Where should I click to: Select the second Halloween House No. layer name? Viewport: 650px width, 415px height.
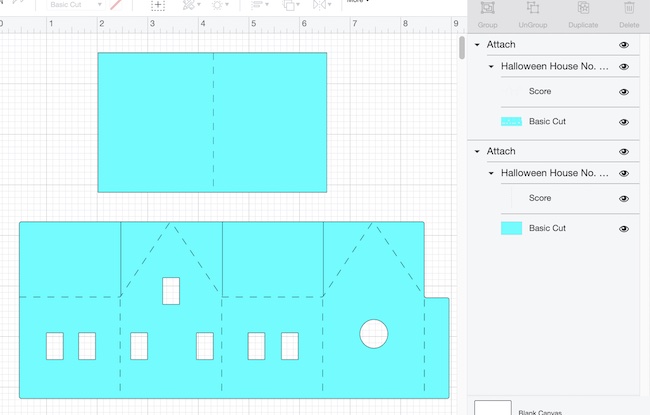click(554, 173)
